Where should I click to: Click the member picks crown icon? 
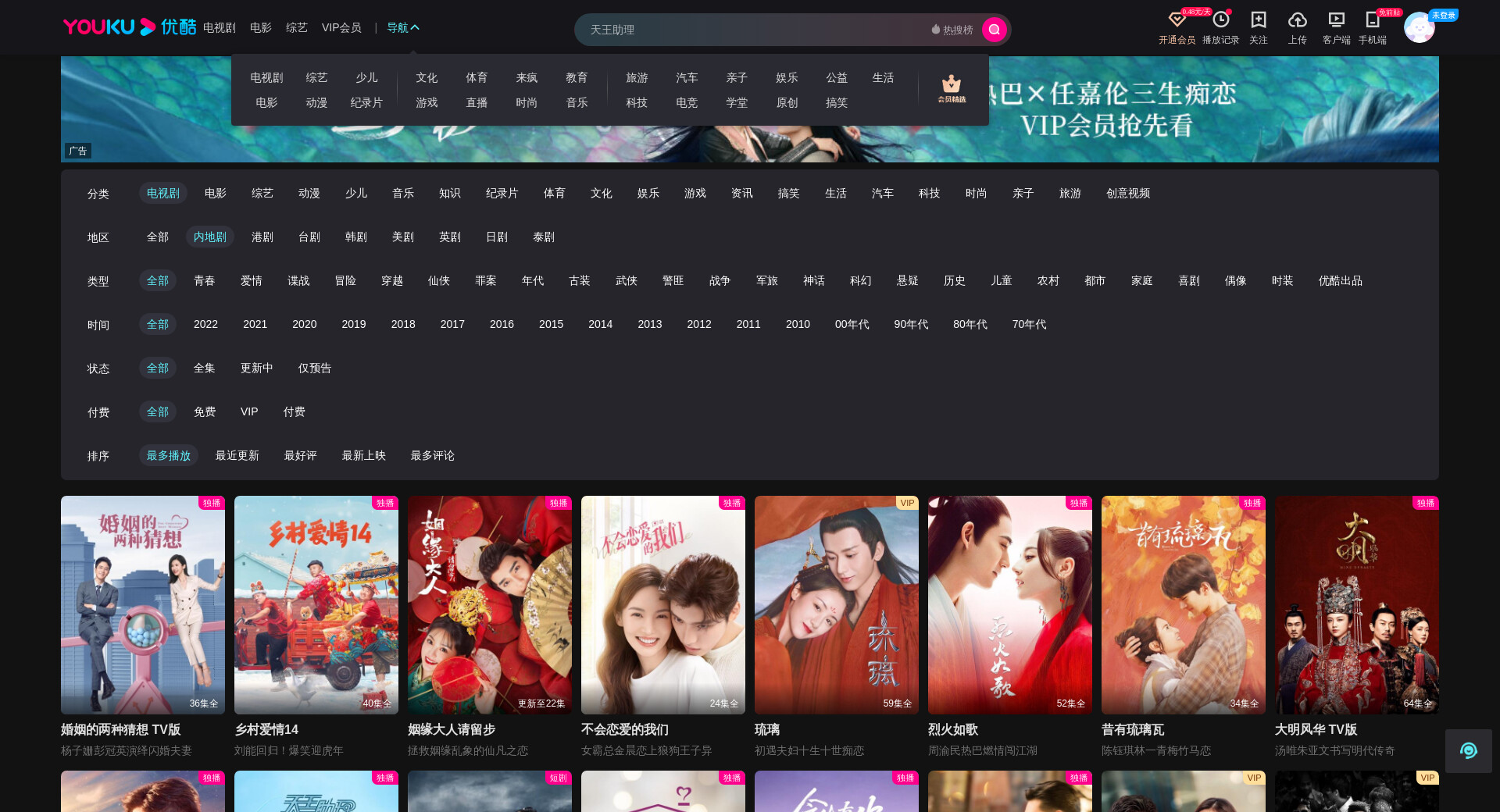pos(952,89)
